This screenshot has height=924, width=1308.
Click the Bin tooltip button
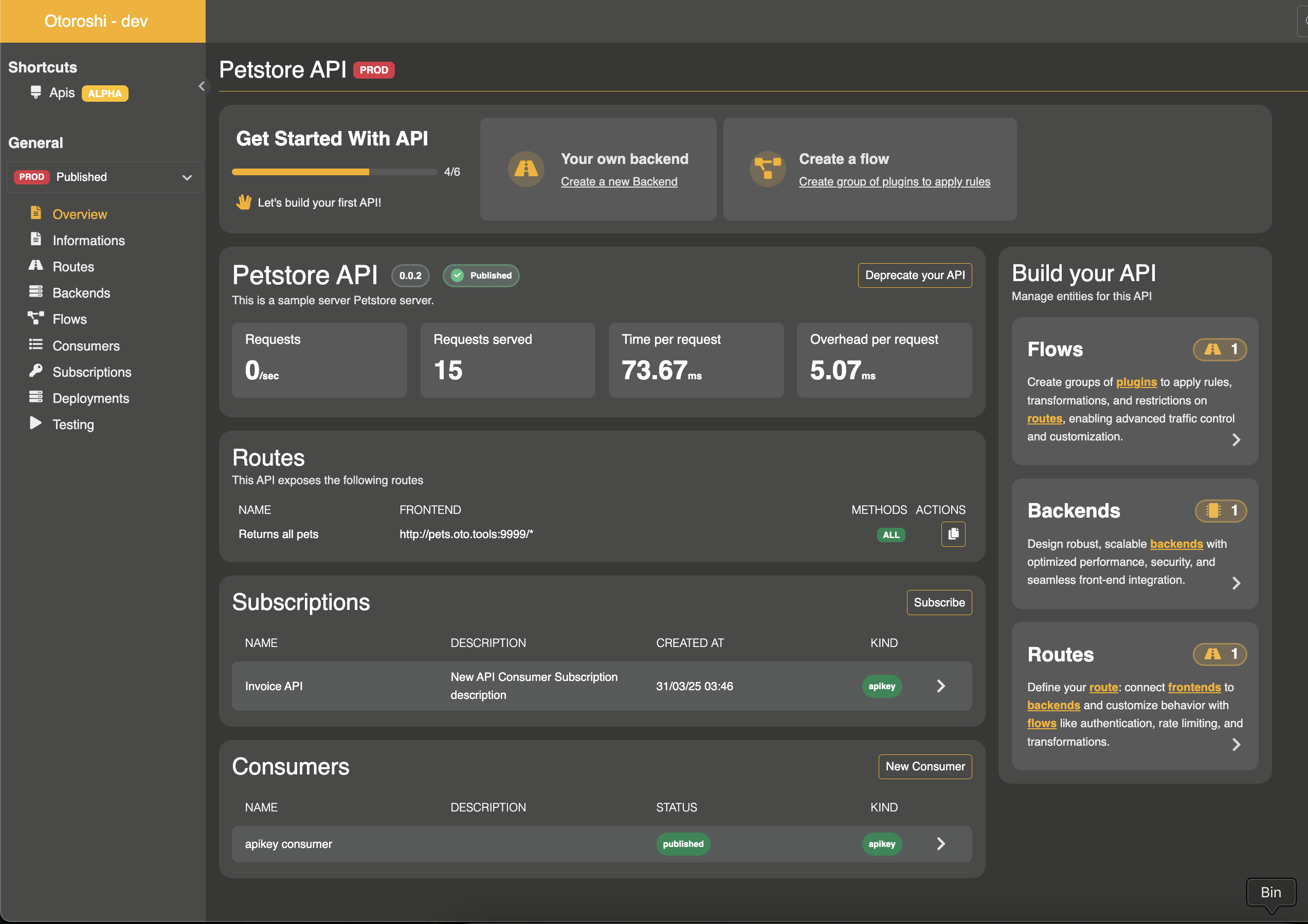[x=1270, y=892]
